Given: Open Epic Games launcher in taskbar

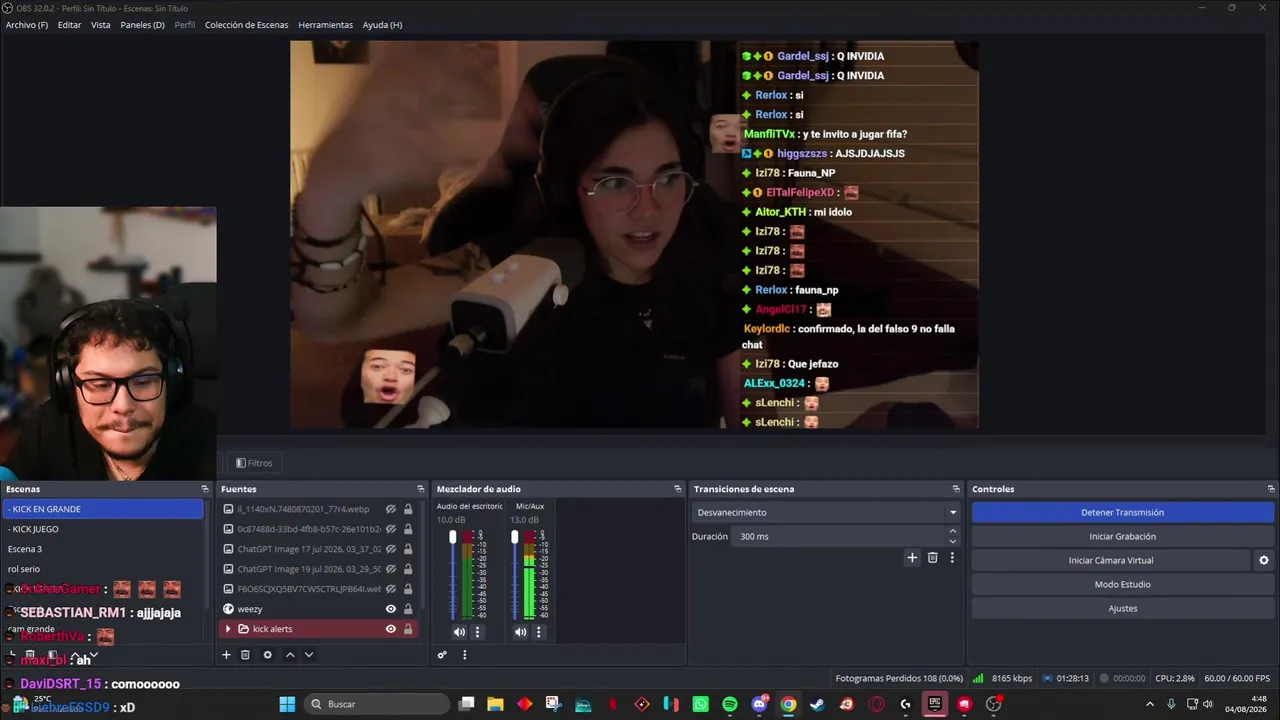Looking at the screenshot, I should point(934,704).
